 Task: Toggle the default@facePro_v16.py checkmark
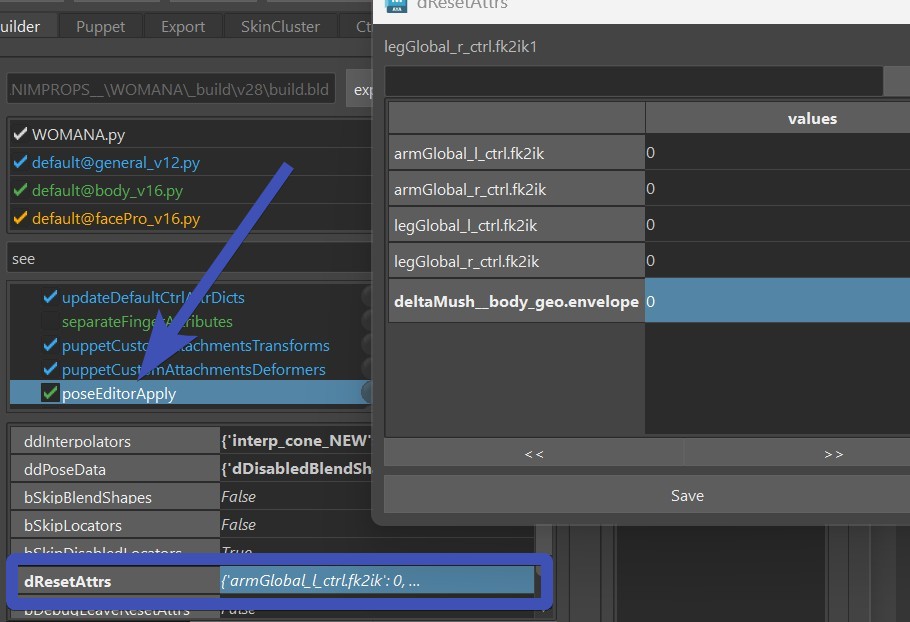pyautogui.click(x=20, y=218)
